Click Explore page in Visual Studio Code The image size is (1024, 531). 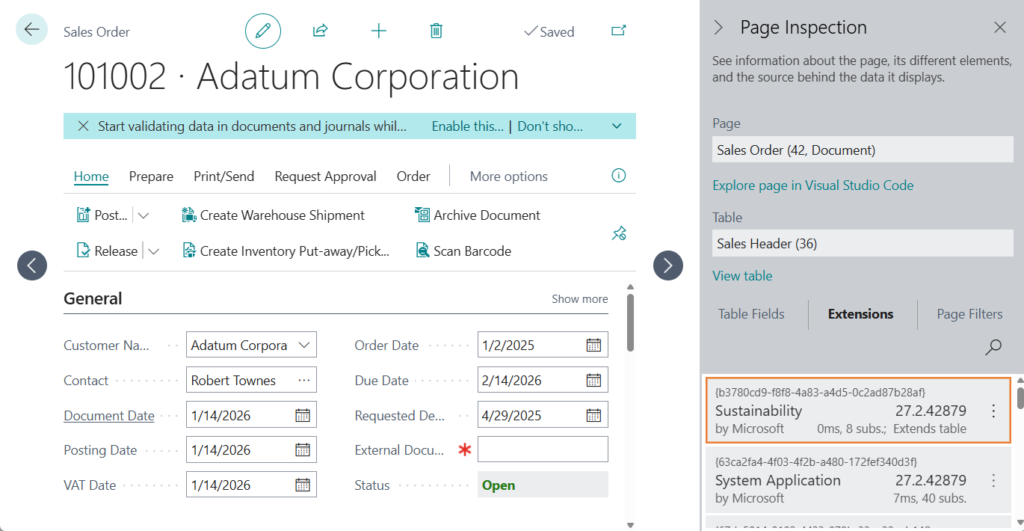(812, 185)
